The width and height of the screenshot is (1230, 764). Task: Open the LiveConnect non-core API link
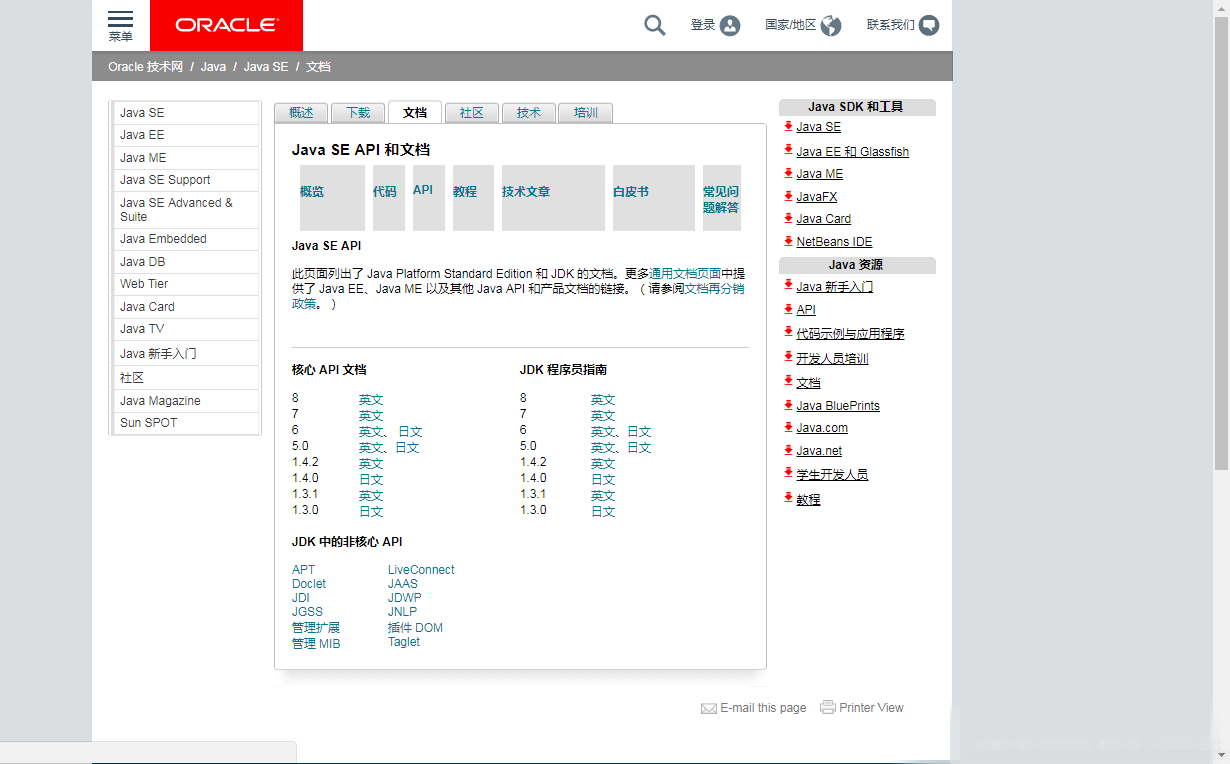click(x=421, y=570)
